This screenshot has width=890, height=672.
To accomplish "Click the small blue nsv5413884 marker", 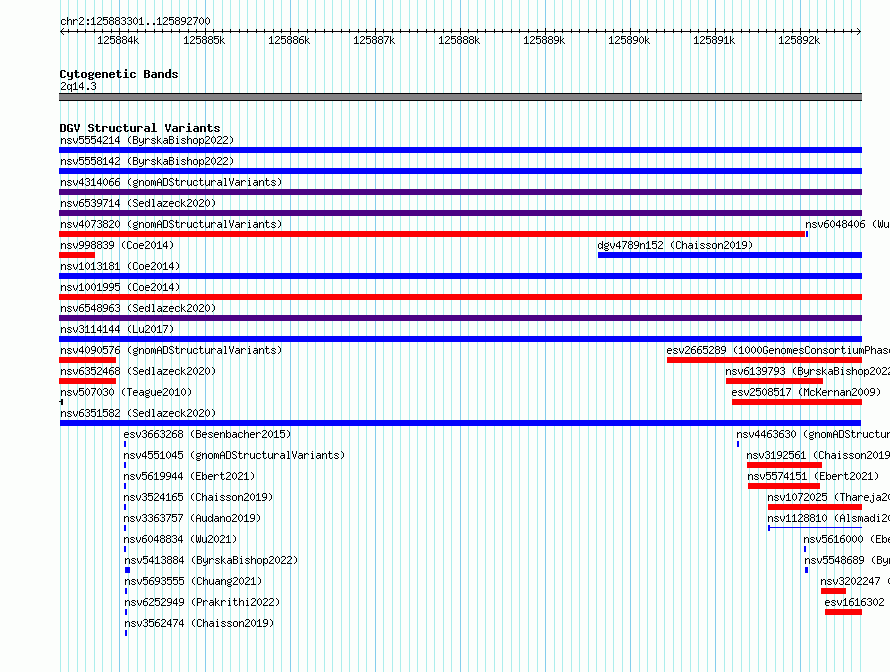I will (x=128, y=570).
